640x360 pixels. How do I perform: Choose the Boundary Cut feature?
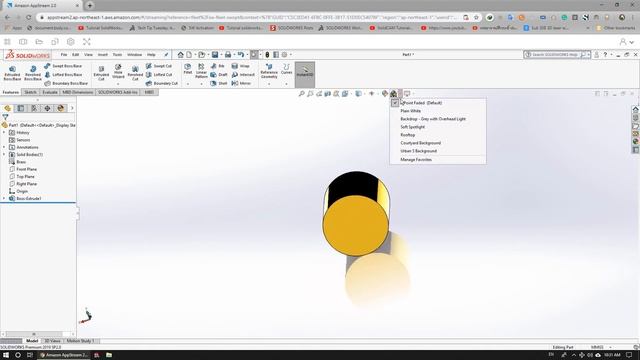point(162,83)
